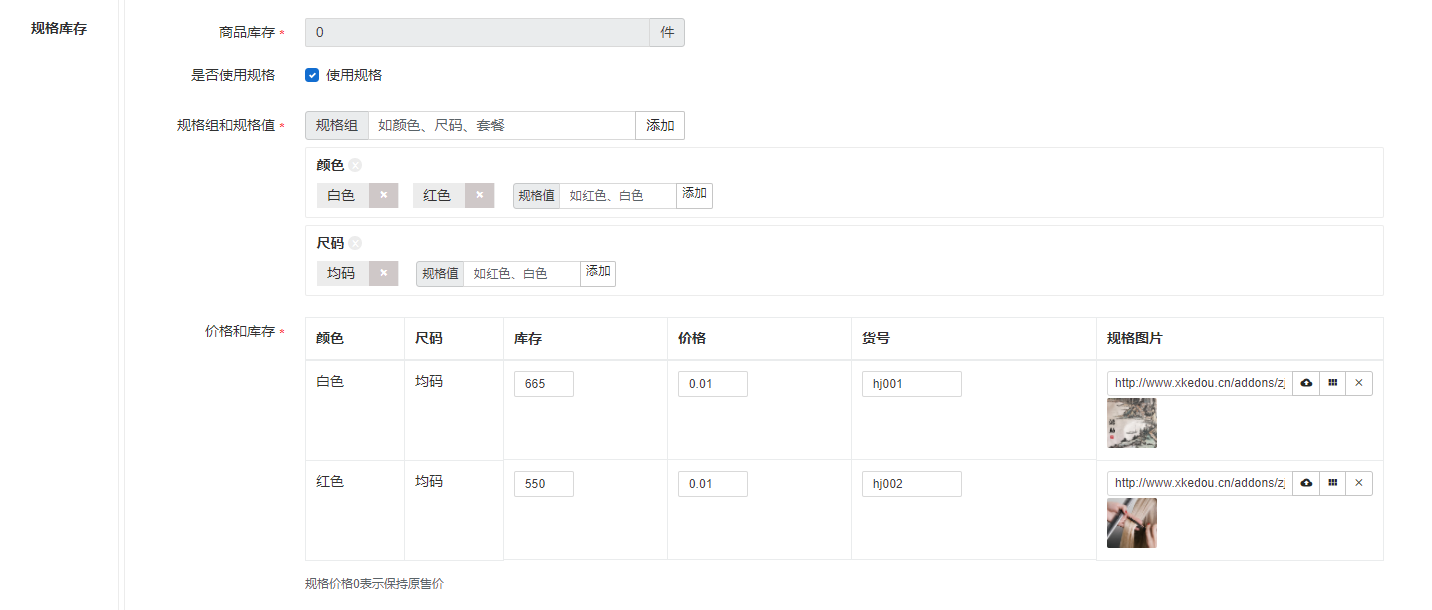Delete the 白色 spec value tag

(383, 196)
